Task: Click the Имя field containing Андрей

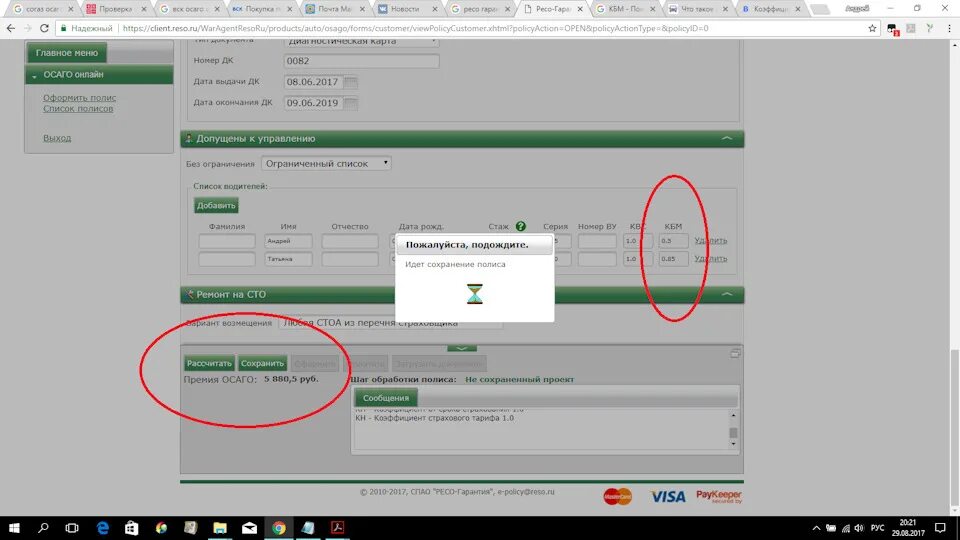Action: pos(288,241)
